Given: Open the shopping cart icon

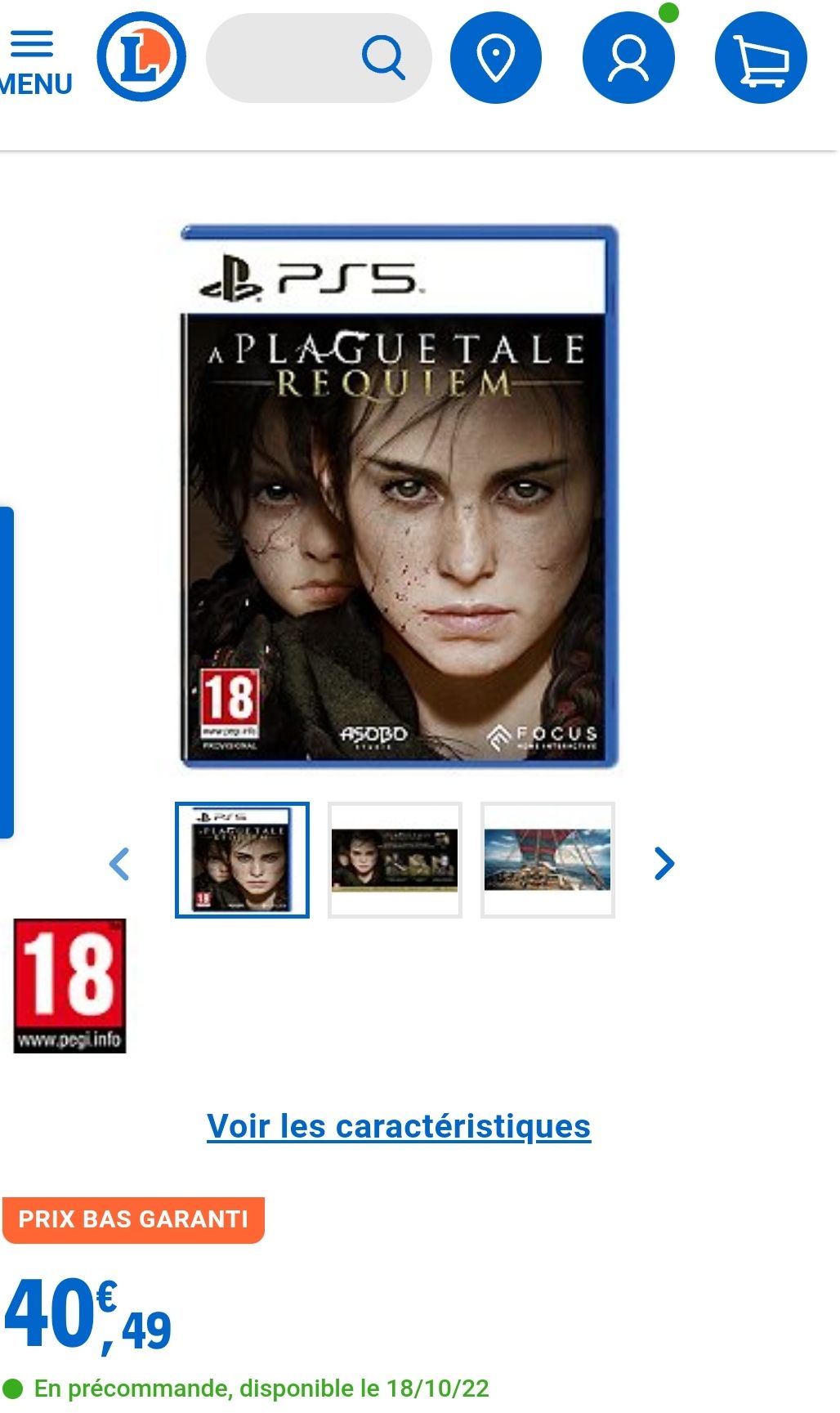Looking at the screenshot, I should tap(761, 57).
